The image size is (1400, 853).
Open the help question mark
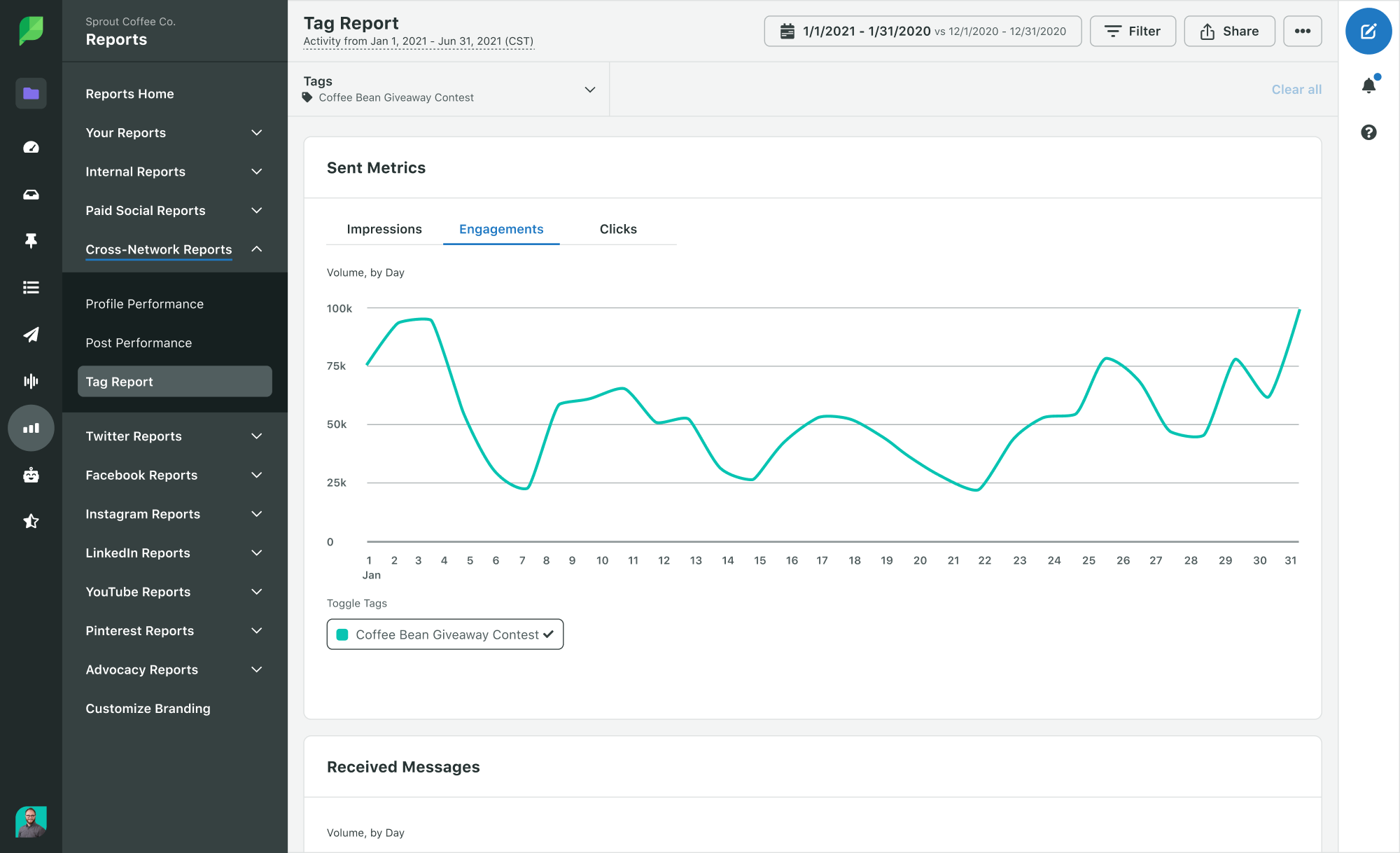[x=1368, y=132]
